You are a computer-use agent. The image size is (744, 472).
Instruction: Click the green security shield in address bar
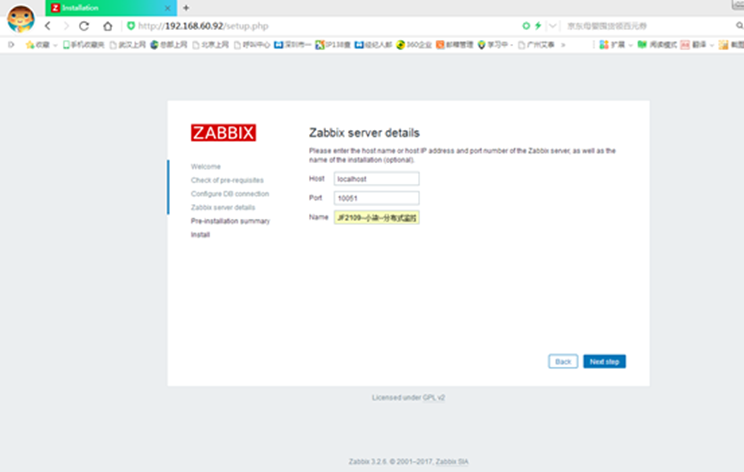click(x=131, y=26)
